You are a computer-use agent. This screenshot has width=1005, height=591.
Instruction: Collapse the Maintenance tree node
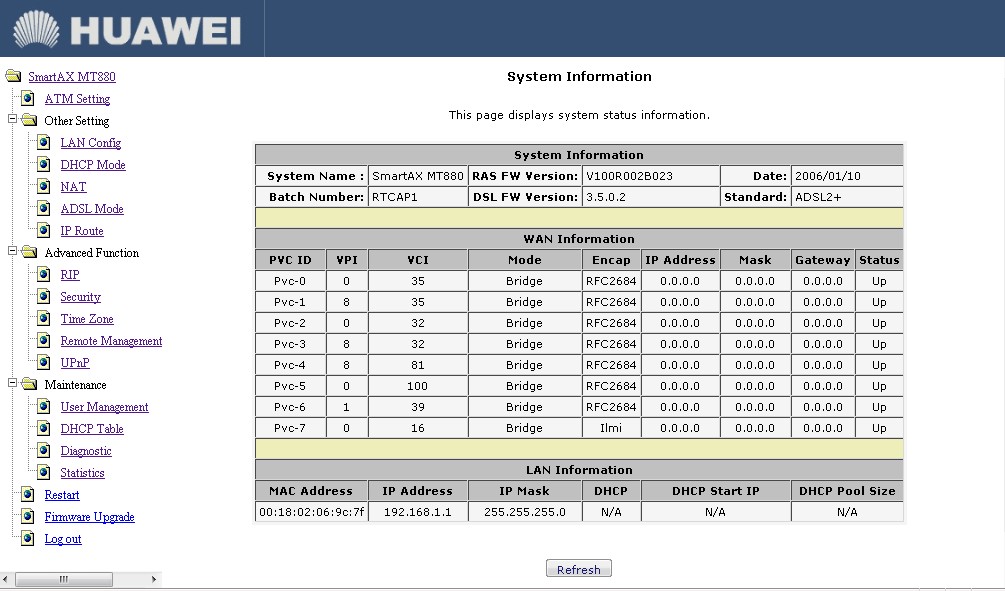(12, 383)
